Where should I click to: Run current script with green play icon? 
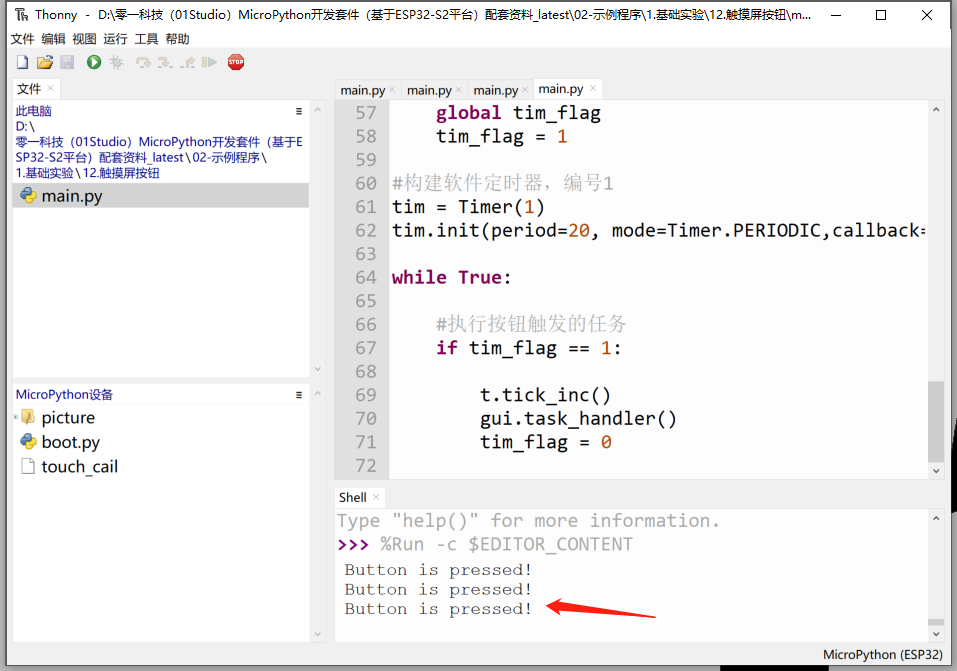click(94, 62)
